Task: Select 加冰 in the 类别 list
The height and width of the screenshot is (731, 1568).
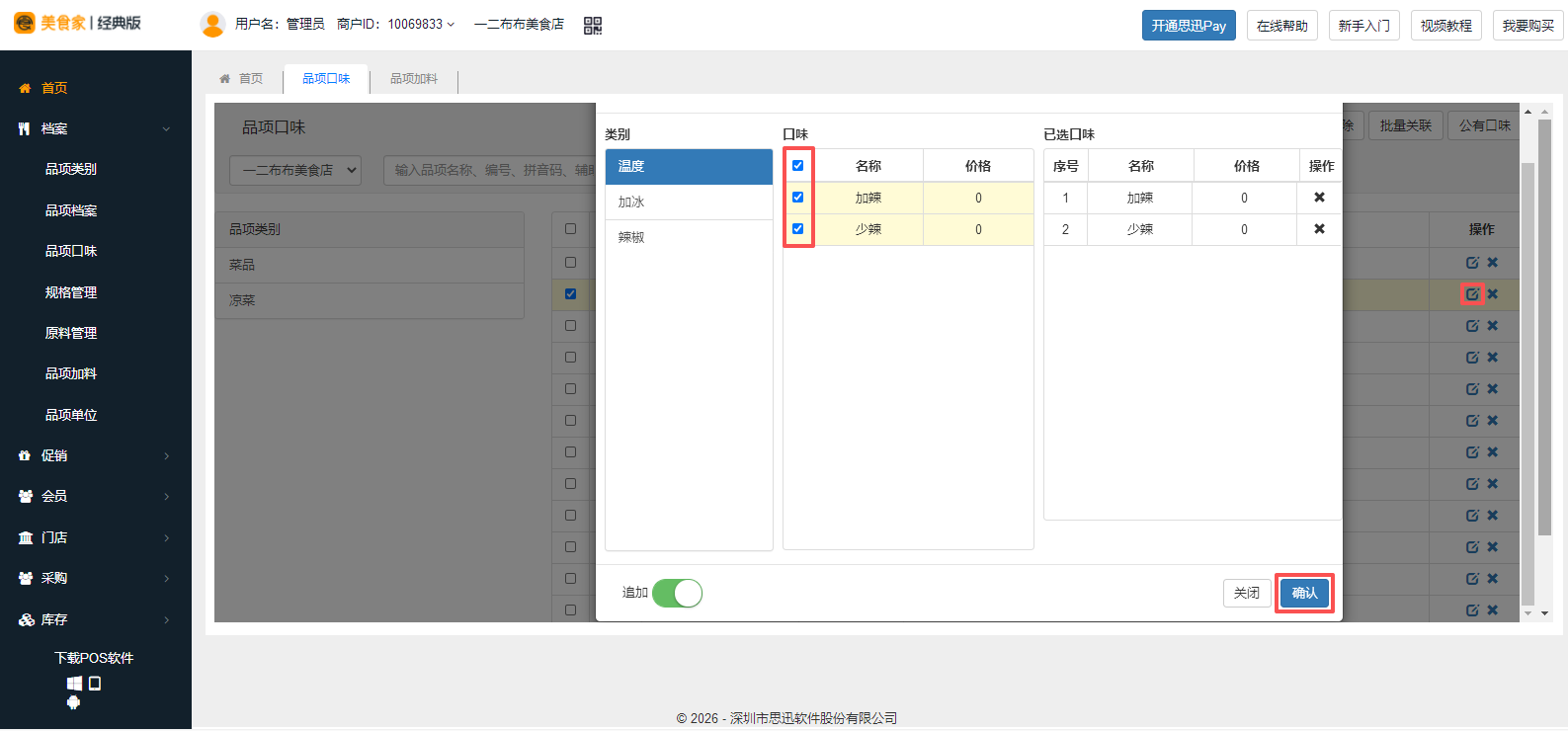Action: tap(689, 203)
